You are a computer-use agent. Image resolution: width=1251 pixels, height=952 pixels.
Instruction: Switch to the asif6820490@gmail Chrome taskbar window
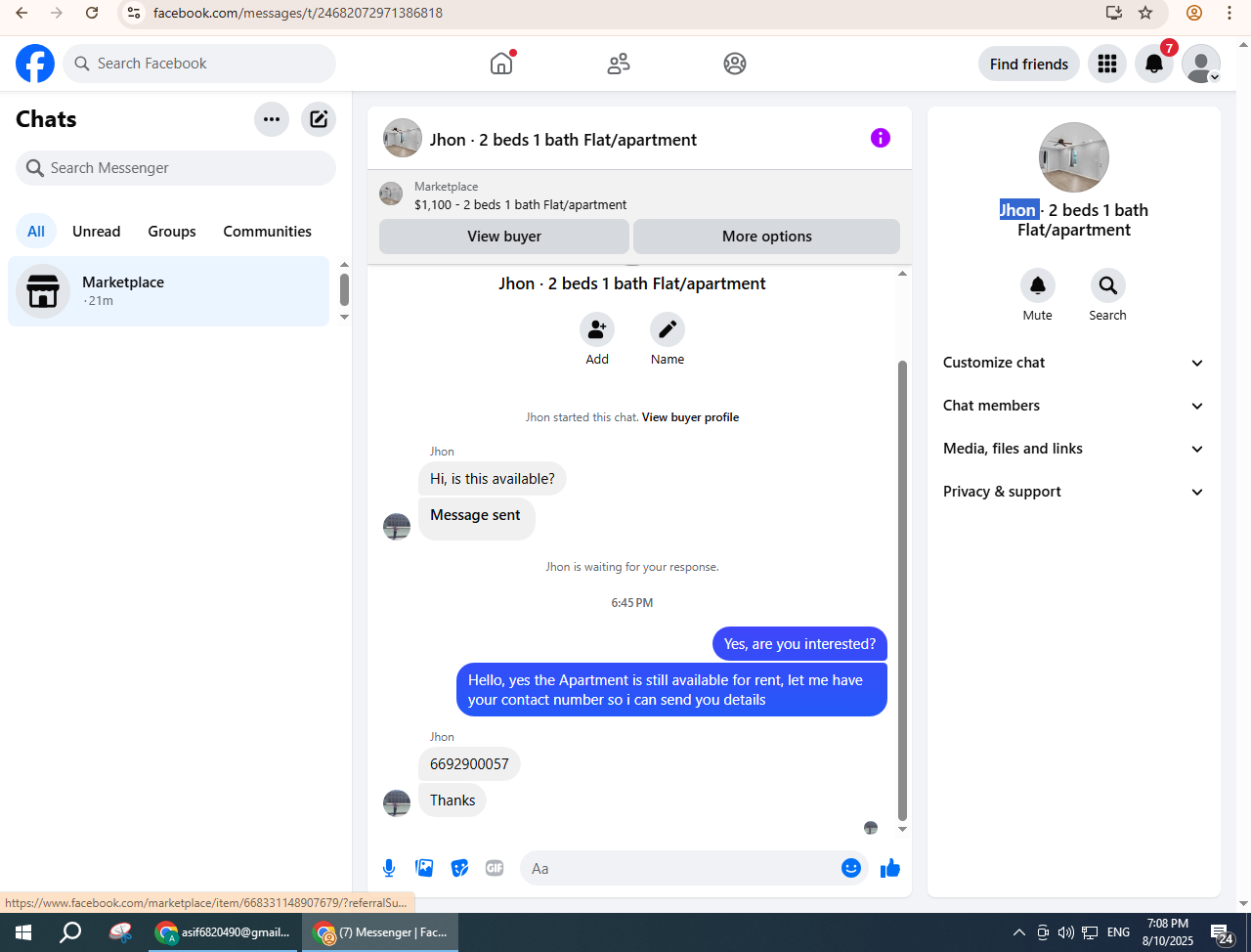pyautogui.click(x=224, y=932)
